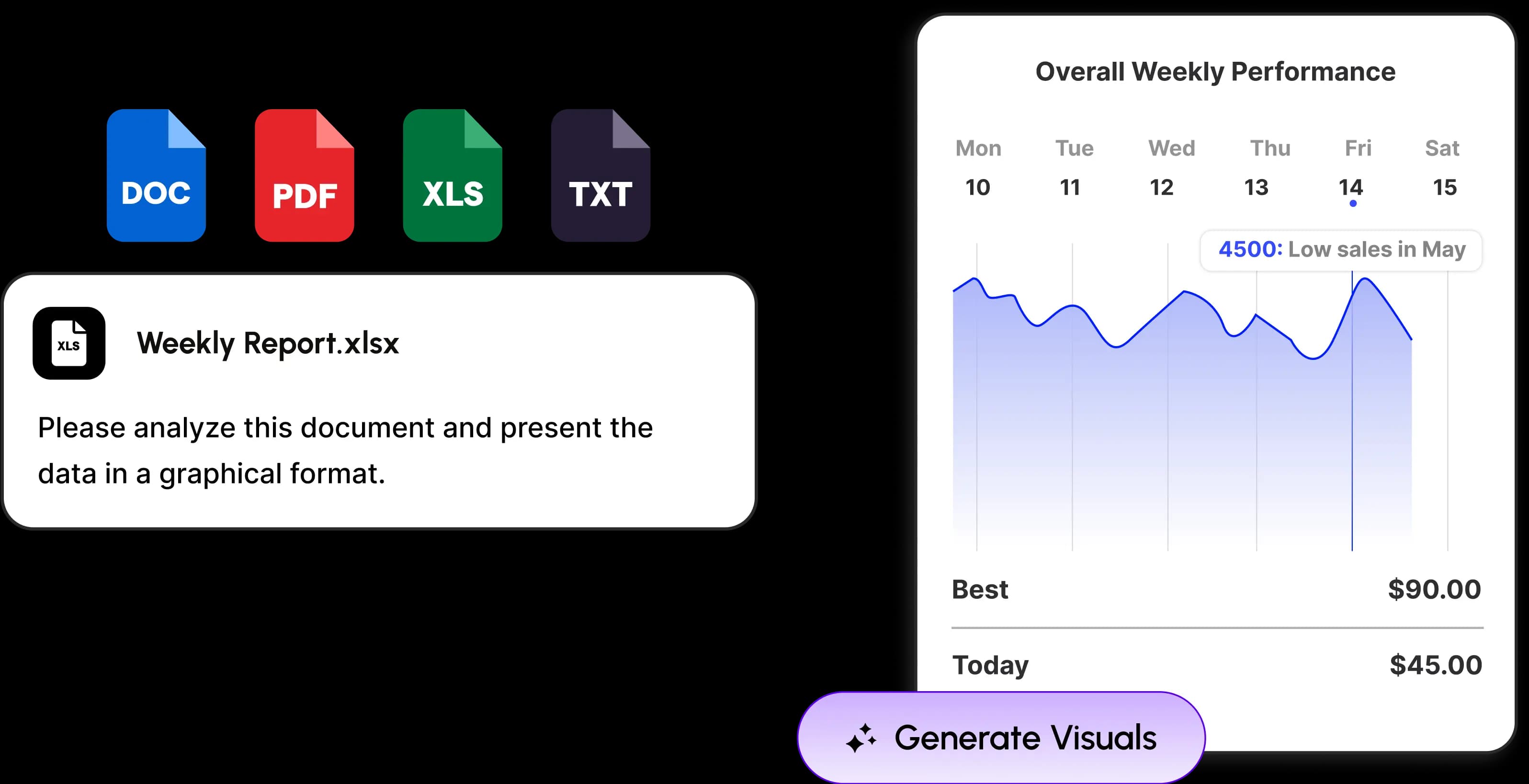The image size is (1529, 784).
Task: Click the 4500 Low sales in May tooltip
Action: point(1341,250)
